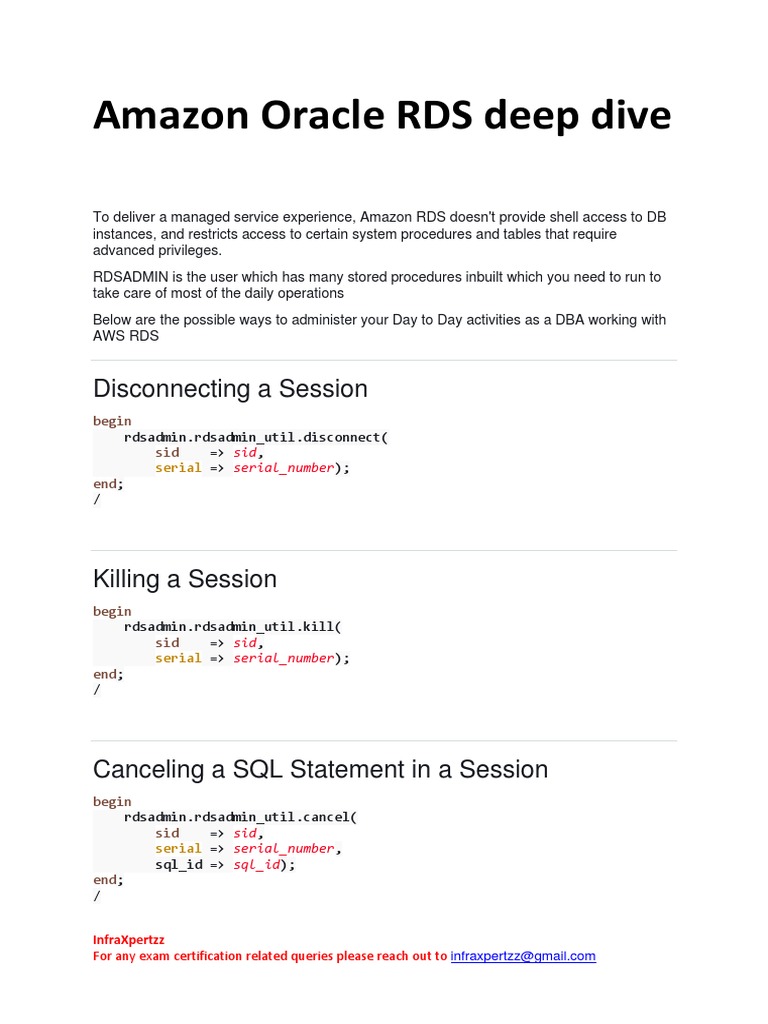Viewport: 768px width, 1024px height.
Task: Click the rdsadmin_util.disconnect code line
Action: (x=255, y=437)
